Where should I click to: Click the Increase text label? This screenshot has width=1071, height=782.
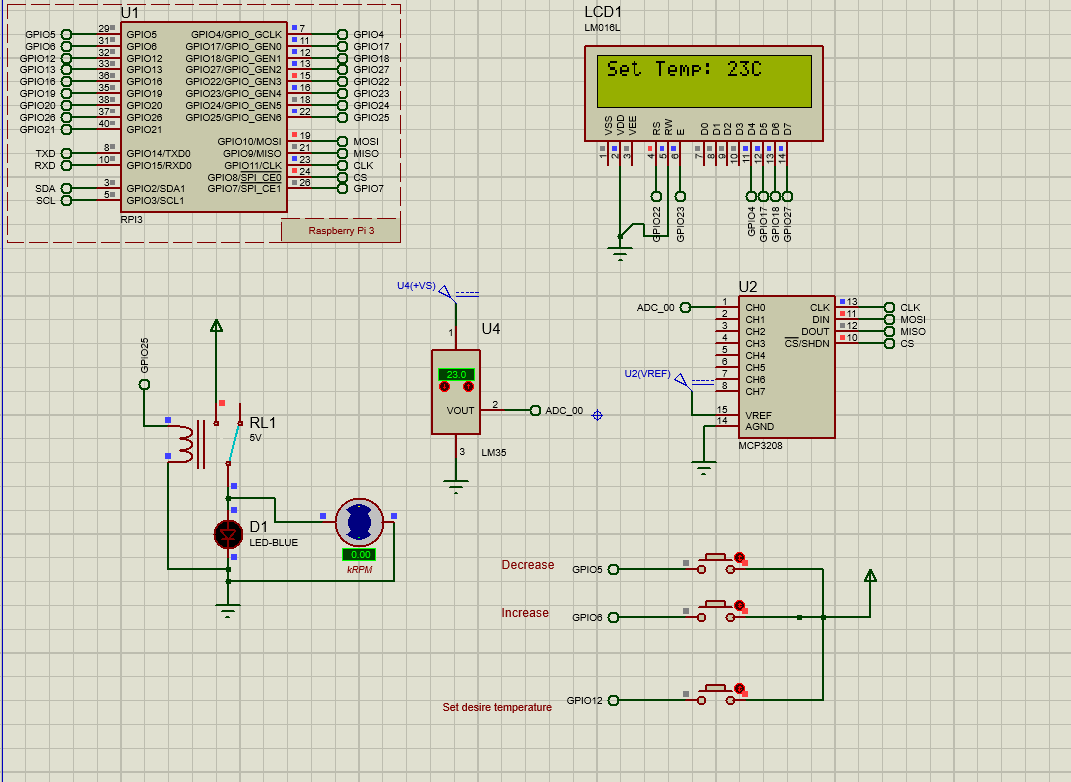coord(525,613)
